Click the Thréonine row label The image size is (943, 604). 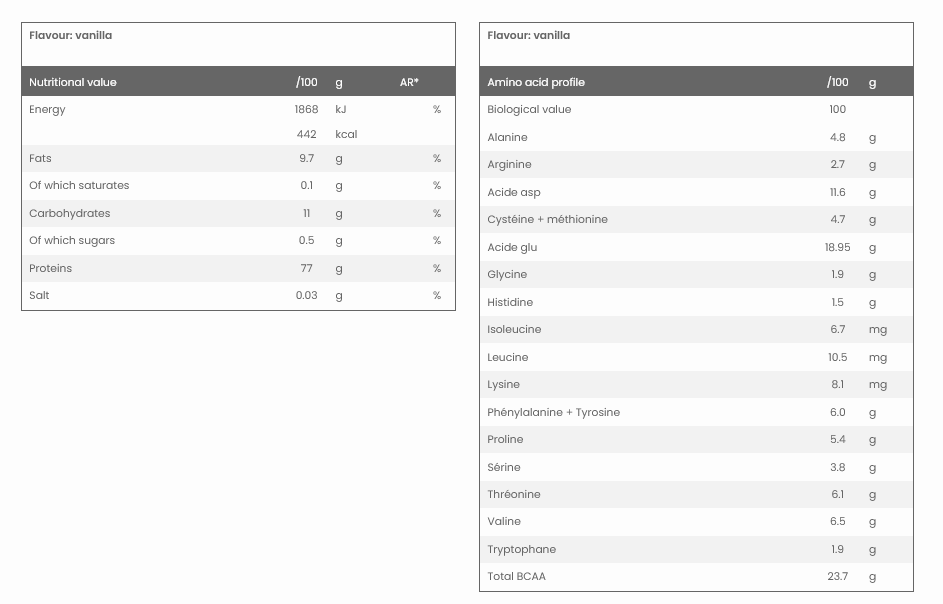[x=514, y=494]
